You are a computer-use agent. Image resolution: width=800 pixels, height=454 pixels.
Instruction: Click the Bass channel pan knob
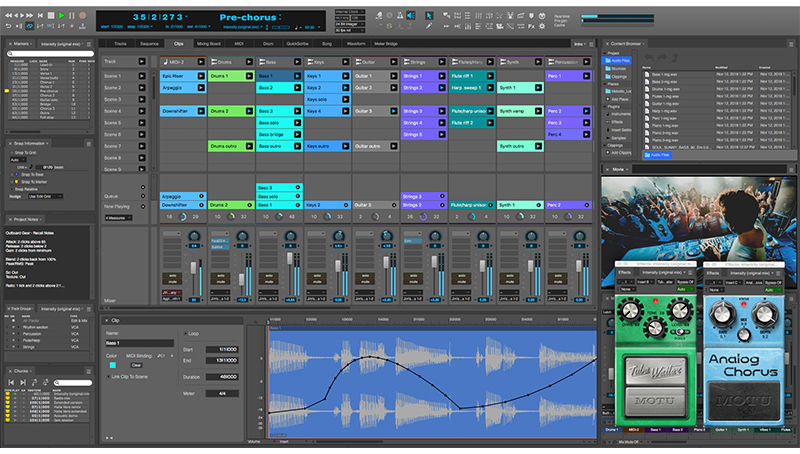click(x=290, y=236)
